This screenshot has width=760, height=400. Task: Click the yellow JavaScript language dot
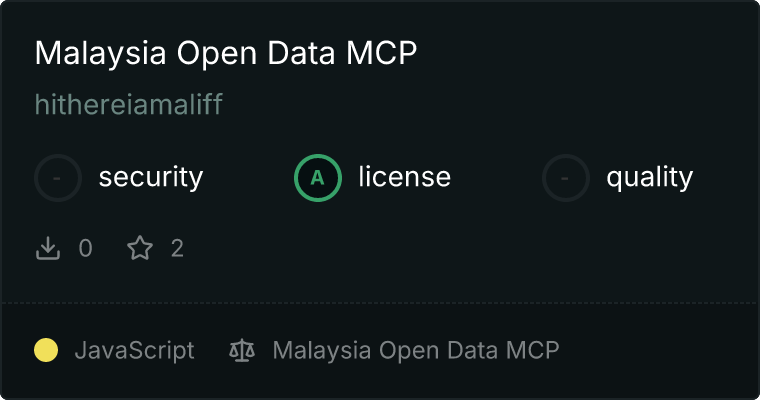coord(46,350)
